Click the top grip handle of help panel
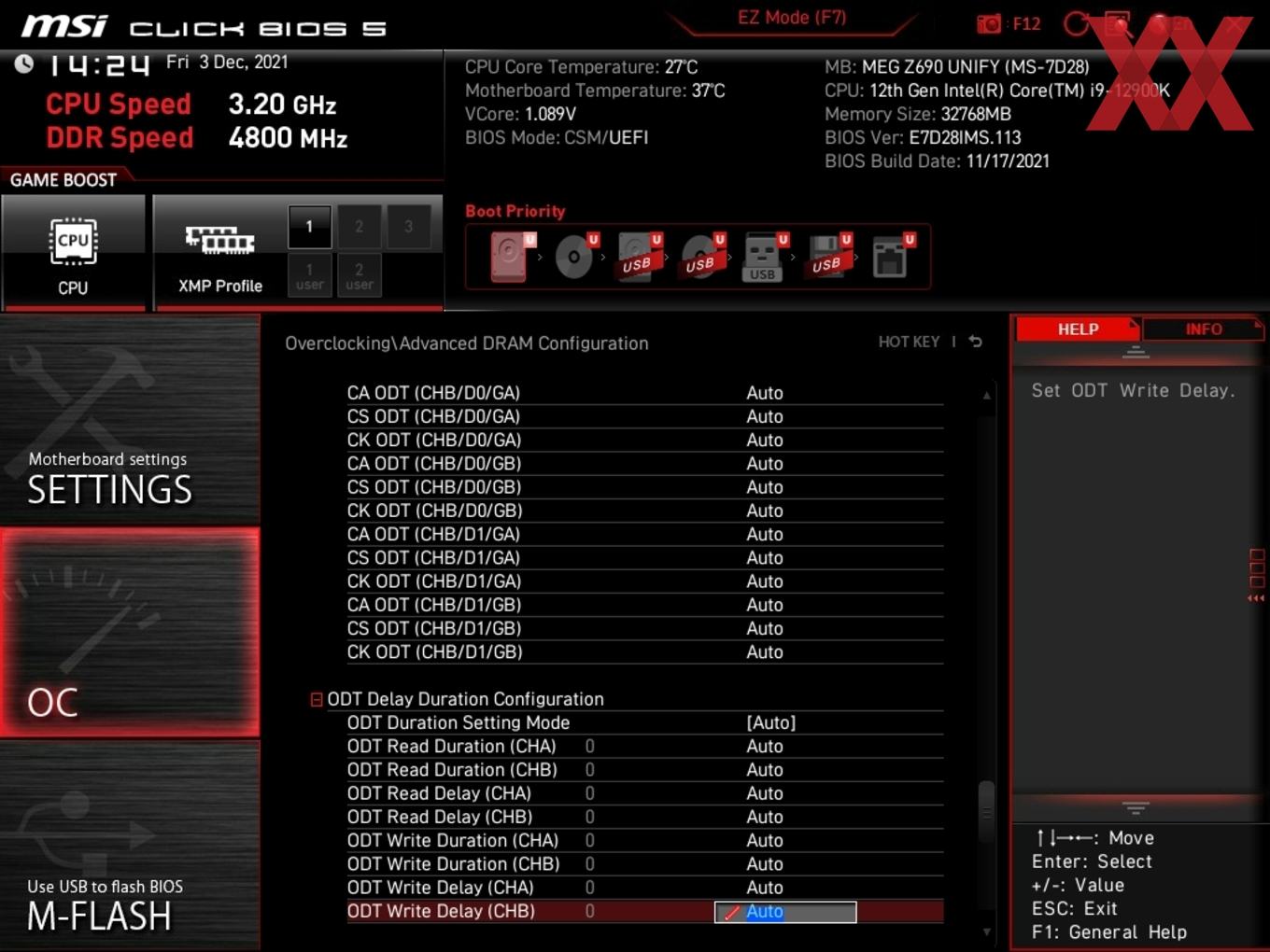Image resolution: width=1270 pixels, height=952 pixels. [x=1136, y=352]
